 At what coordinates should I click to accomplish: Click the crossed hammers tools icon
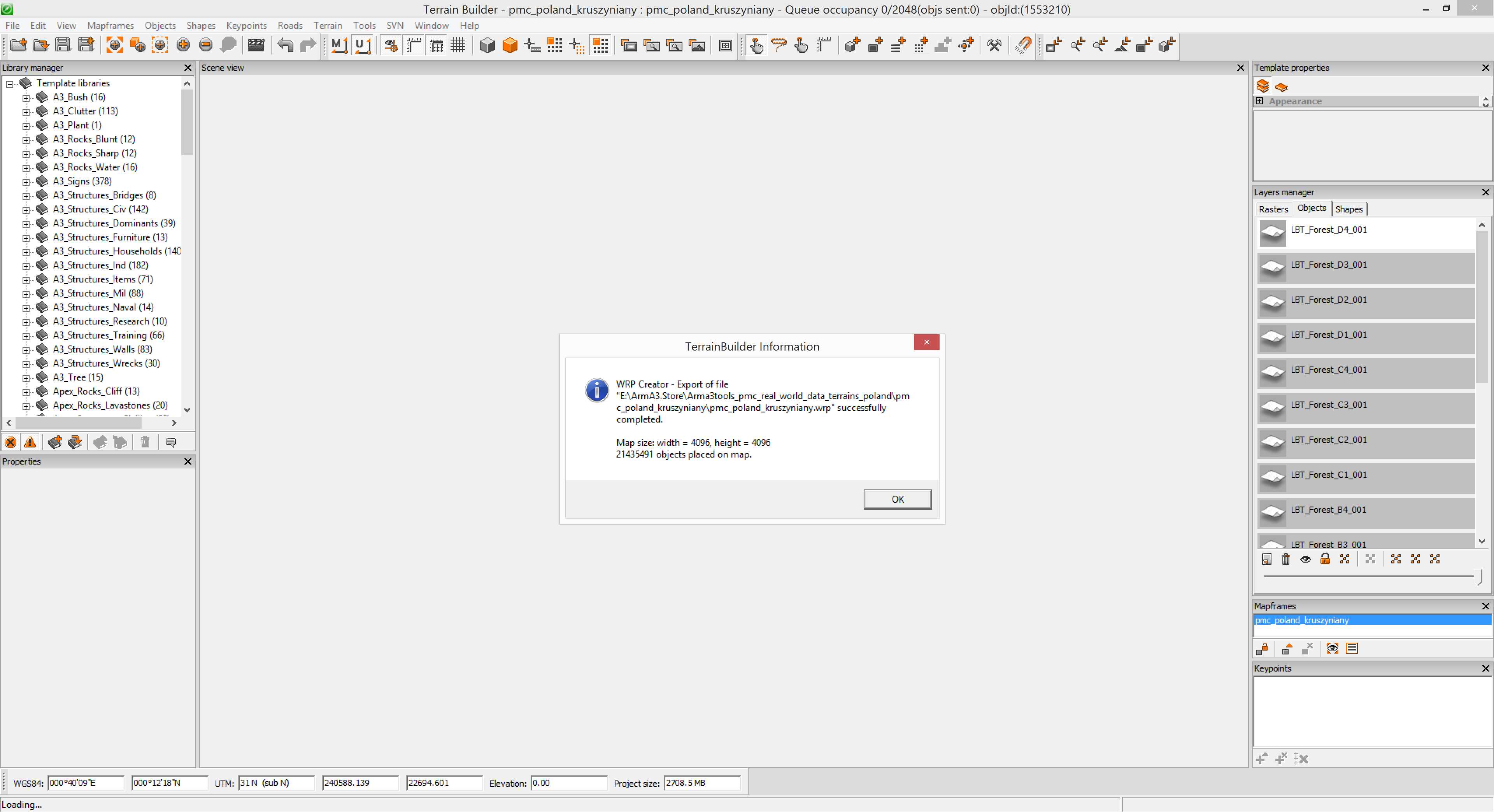(x=995, y=45)
